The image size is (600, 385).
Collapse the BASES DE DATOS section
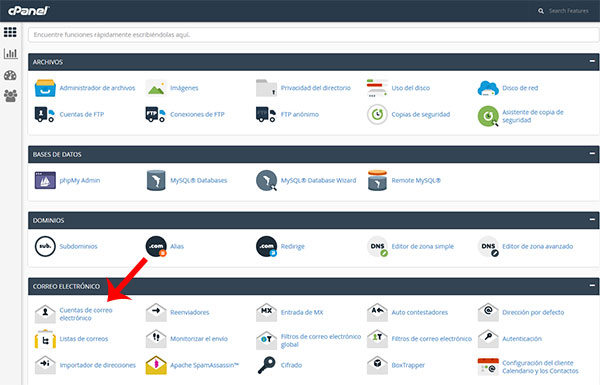coord(592,154)
